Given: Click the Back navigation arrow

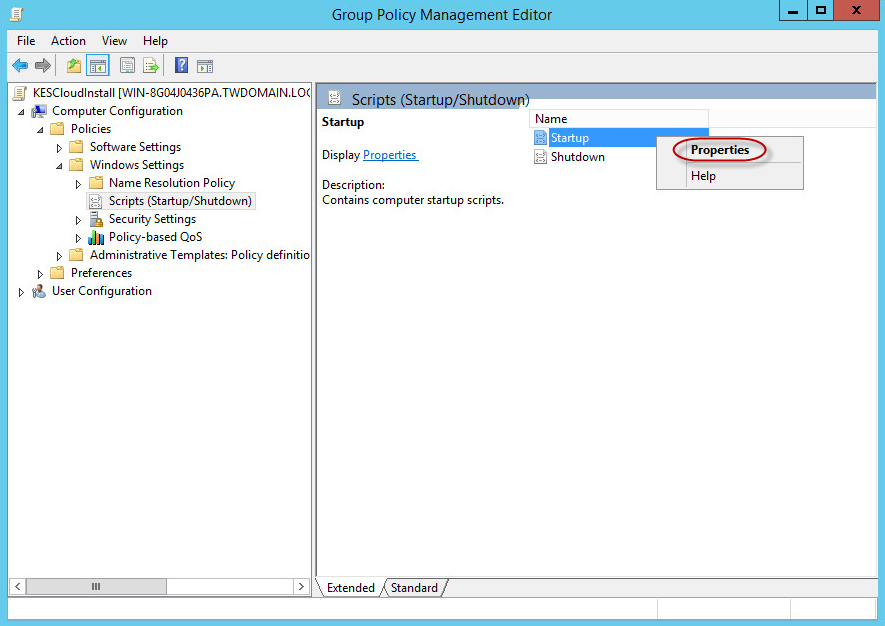Looking at the screenshot, I should 20,65.
